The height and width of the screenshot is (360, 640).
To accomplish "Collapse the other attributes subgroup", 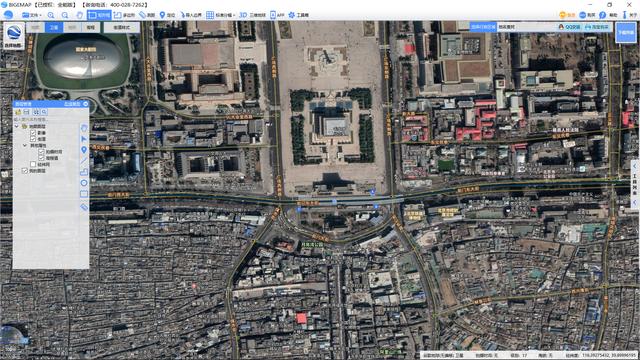I will 25,145.
